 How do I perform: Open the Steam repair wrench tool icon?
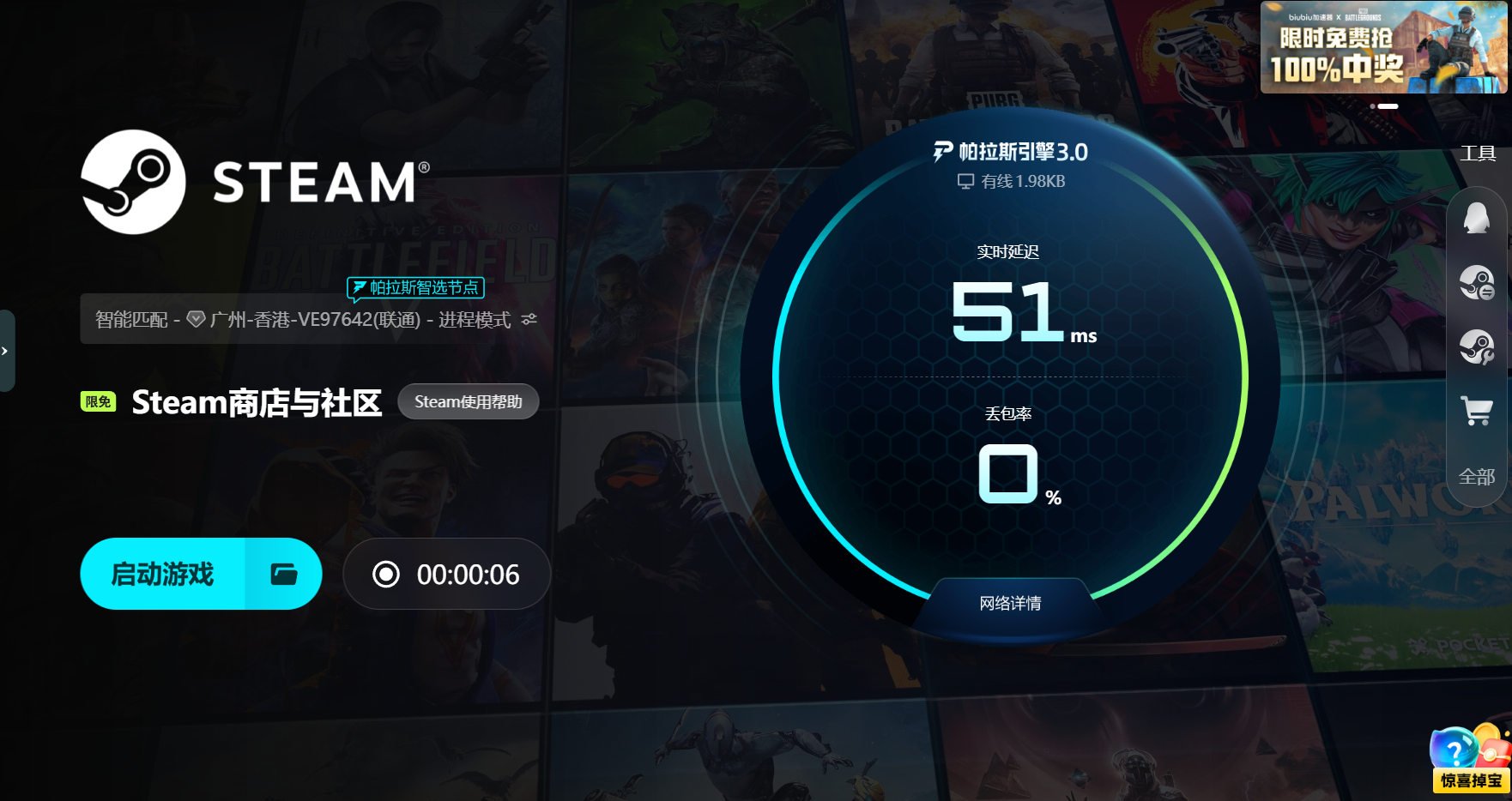1477,346
